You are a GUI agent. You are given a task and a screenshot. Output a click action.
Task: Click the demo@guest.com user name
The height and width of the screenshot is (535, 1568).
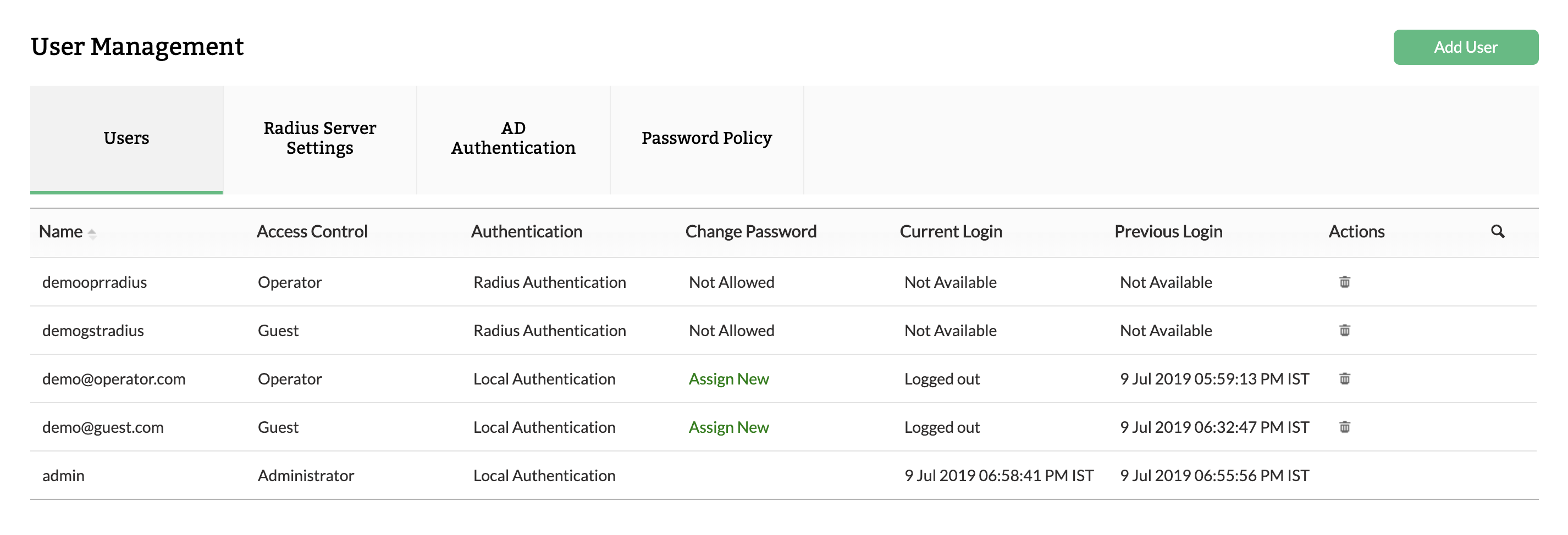click(103, 427)
